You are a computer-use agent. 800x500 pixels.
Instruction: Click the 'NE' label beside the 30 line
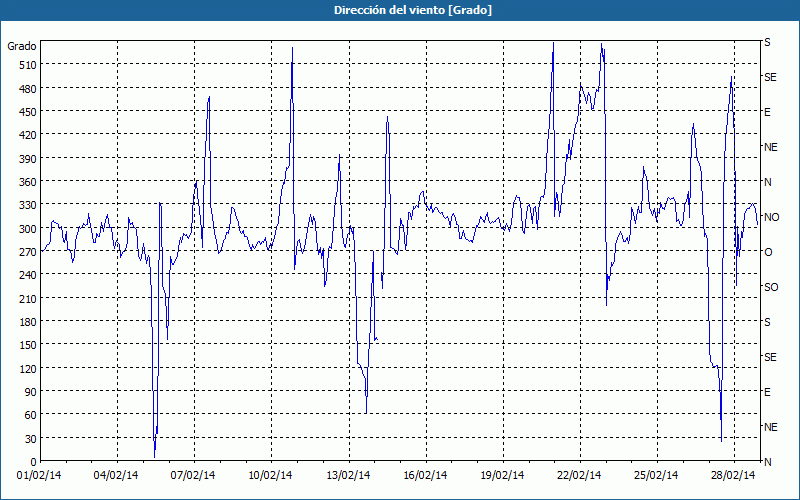[770, 427]
